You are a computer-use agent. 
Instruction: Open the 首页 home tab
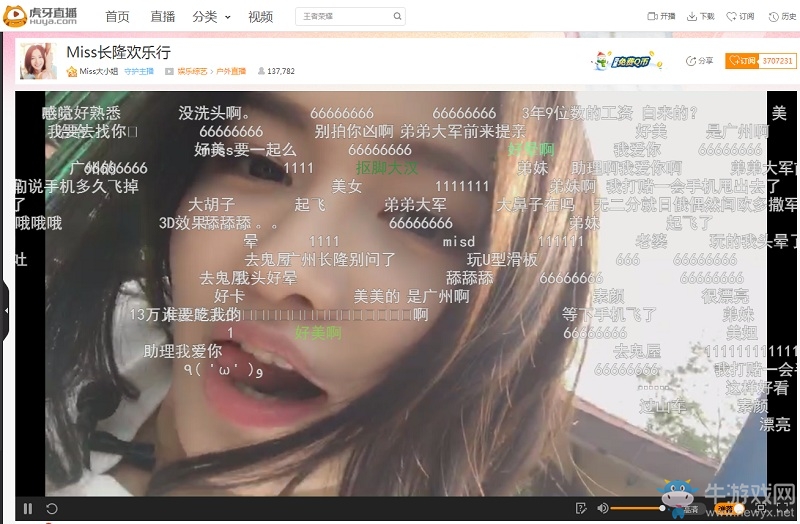117,17
